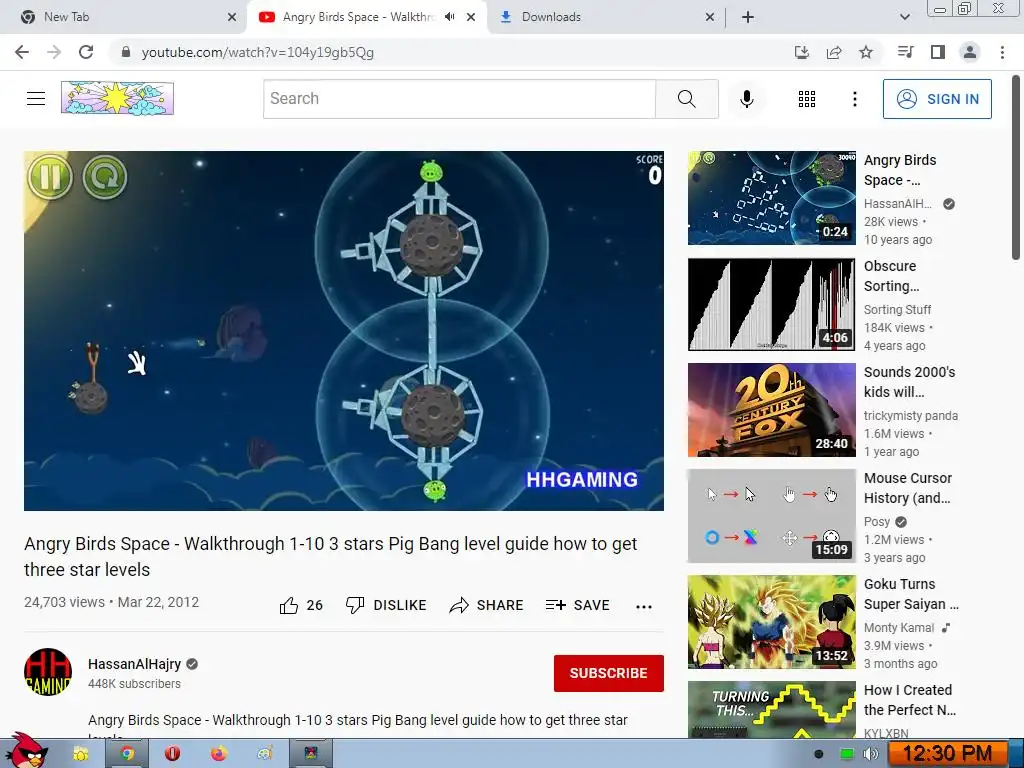Go back using browser back arrow
This screenshot has height=768, width=1024.
(x=22, y=52)
